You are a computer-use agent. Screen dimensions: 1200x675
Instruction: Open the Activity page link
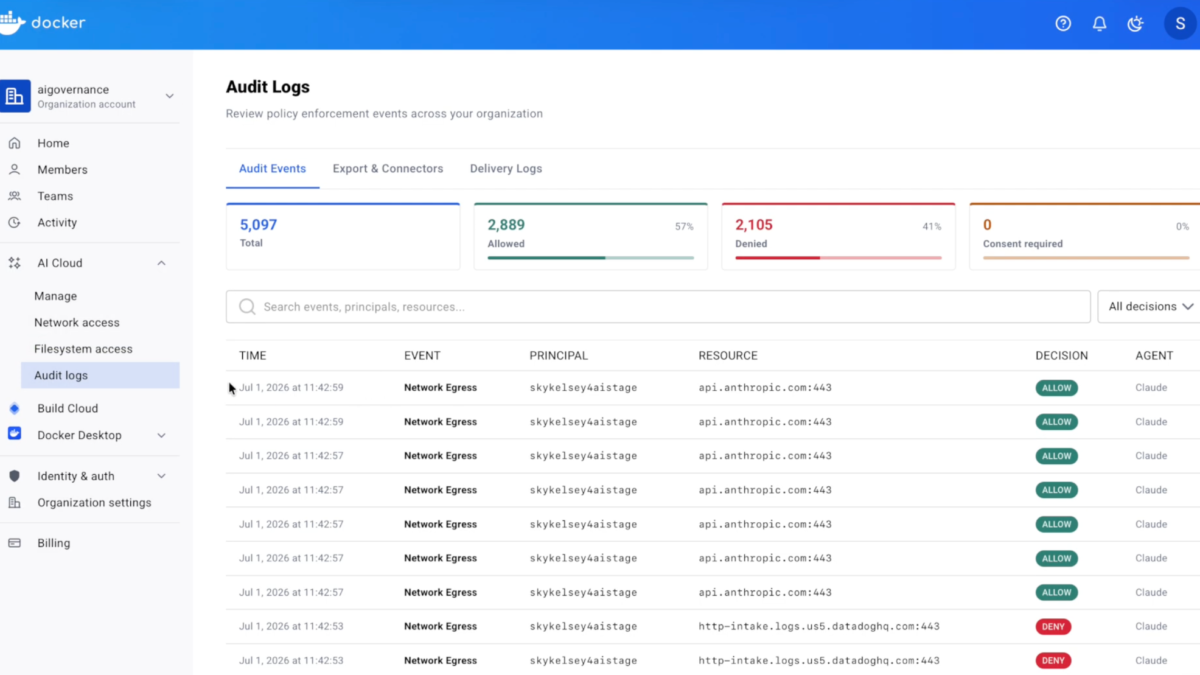click(x=57, y=223)
